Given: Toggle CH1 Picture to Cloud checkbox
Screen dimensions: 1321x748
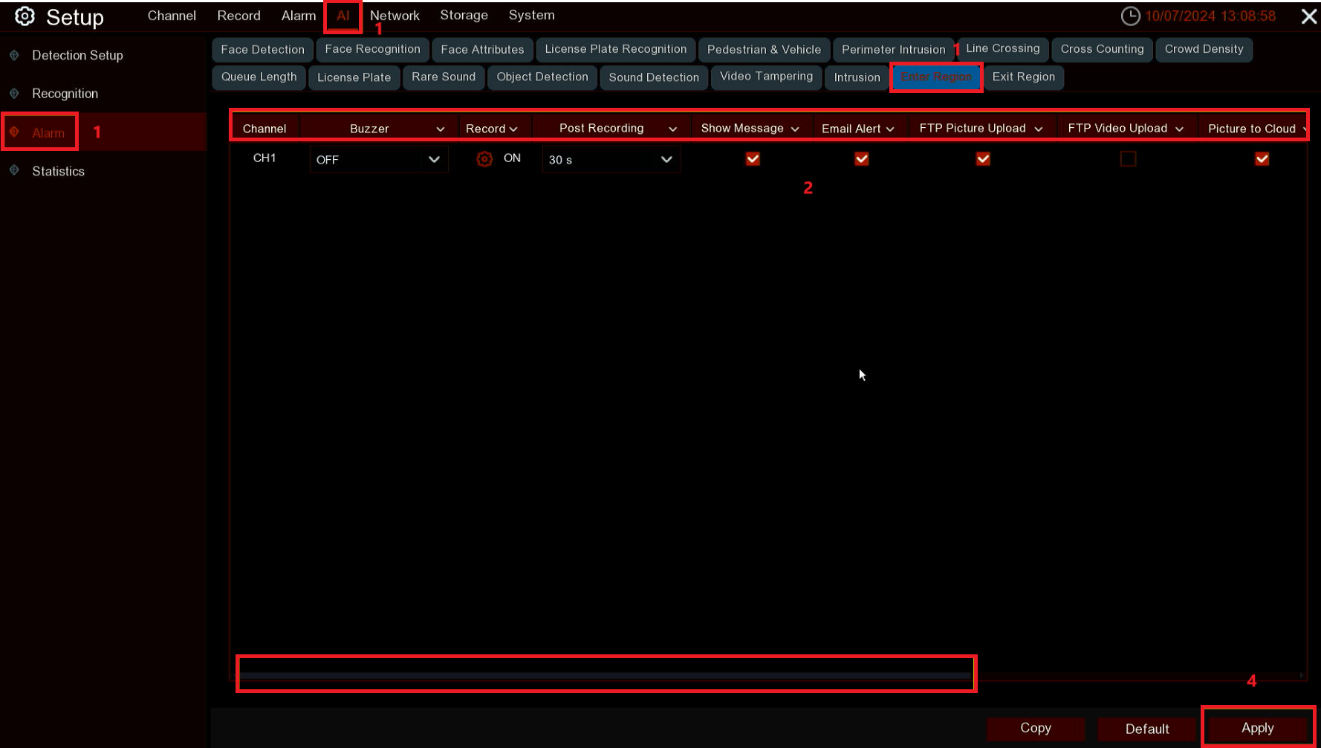Looking at the screenshot, I should [x=1262, y=159].
